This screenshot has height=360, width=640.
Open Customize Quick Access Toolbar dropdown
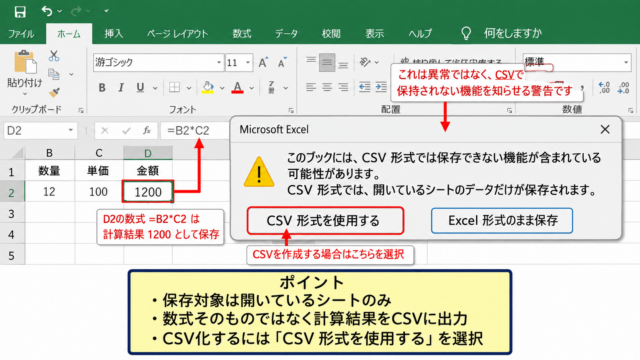click(106, 11)
